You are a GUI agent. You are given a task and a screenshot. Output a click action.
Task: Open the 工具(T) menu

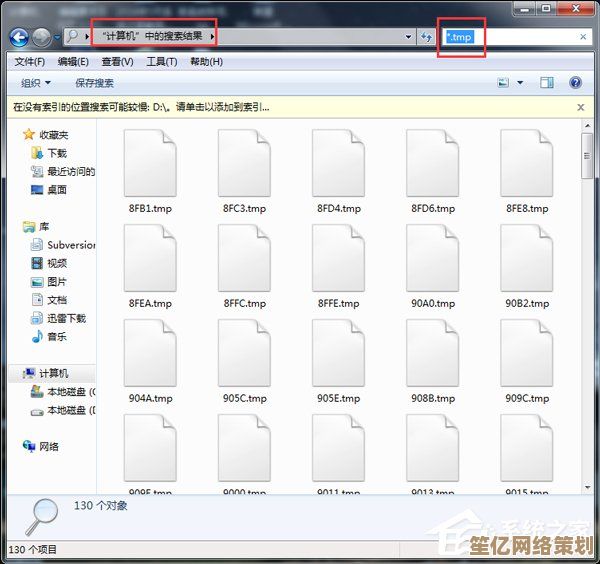click(162, 62)
